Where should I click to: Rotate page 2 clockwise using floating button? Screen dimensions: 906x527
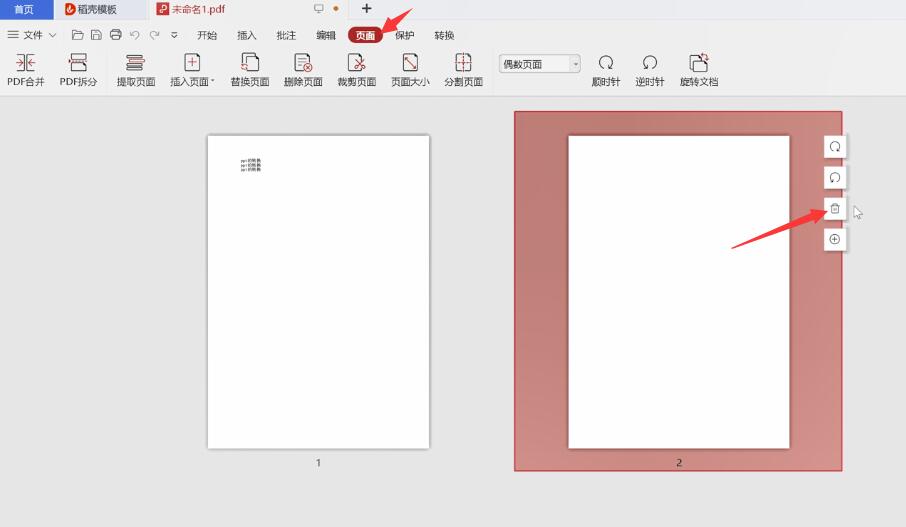(x=835, y=147)
